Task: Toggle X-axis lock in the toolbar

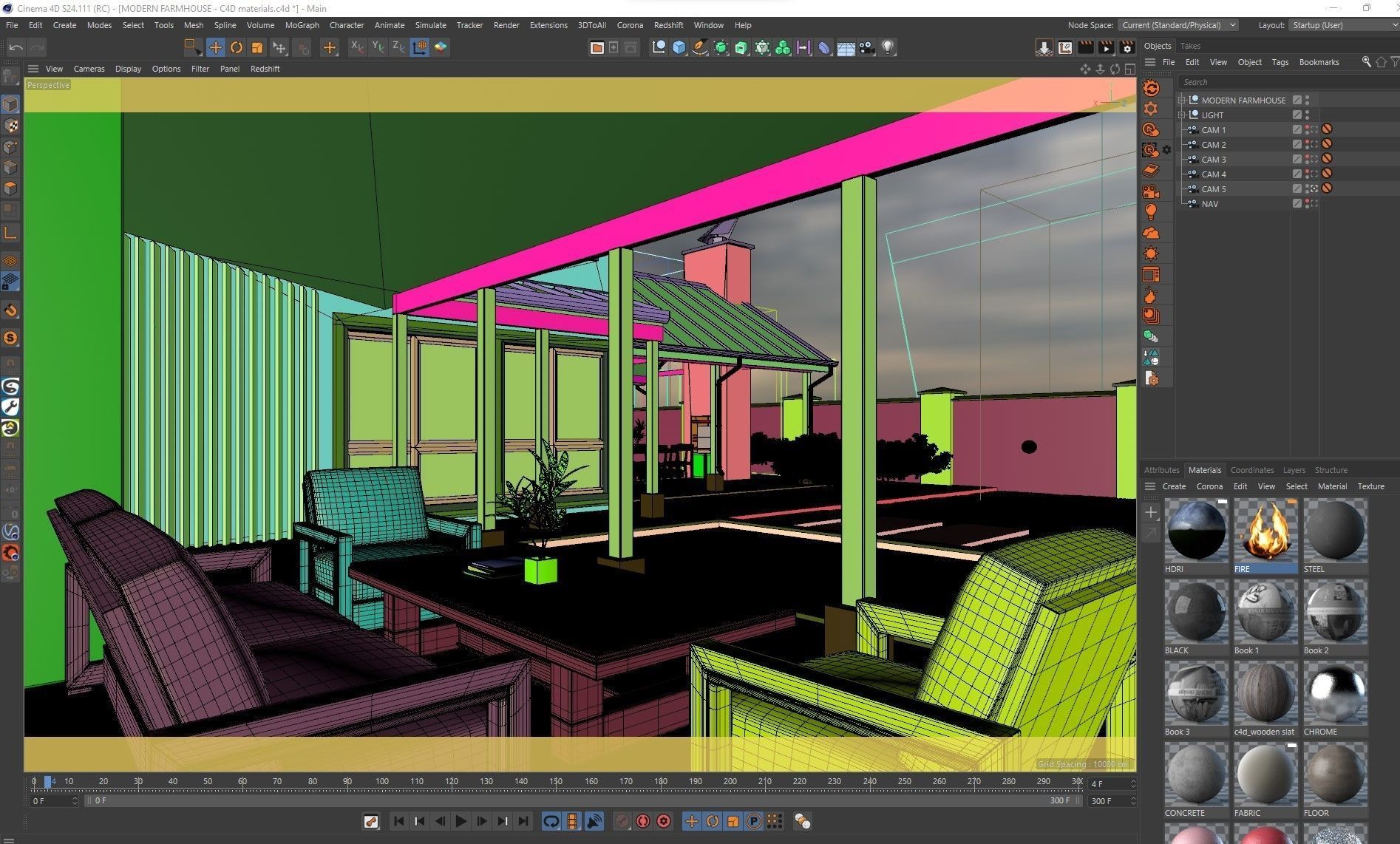Action: coord(357,47)
